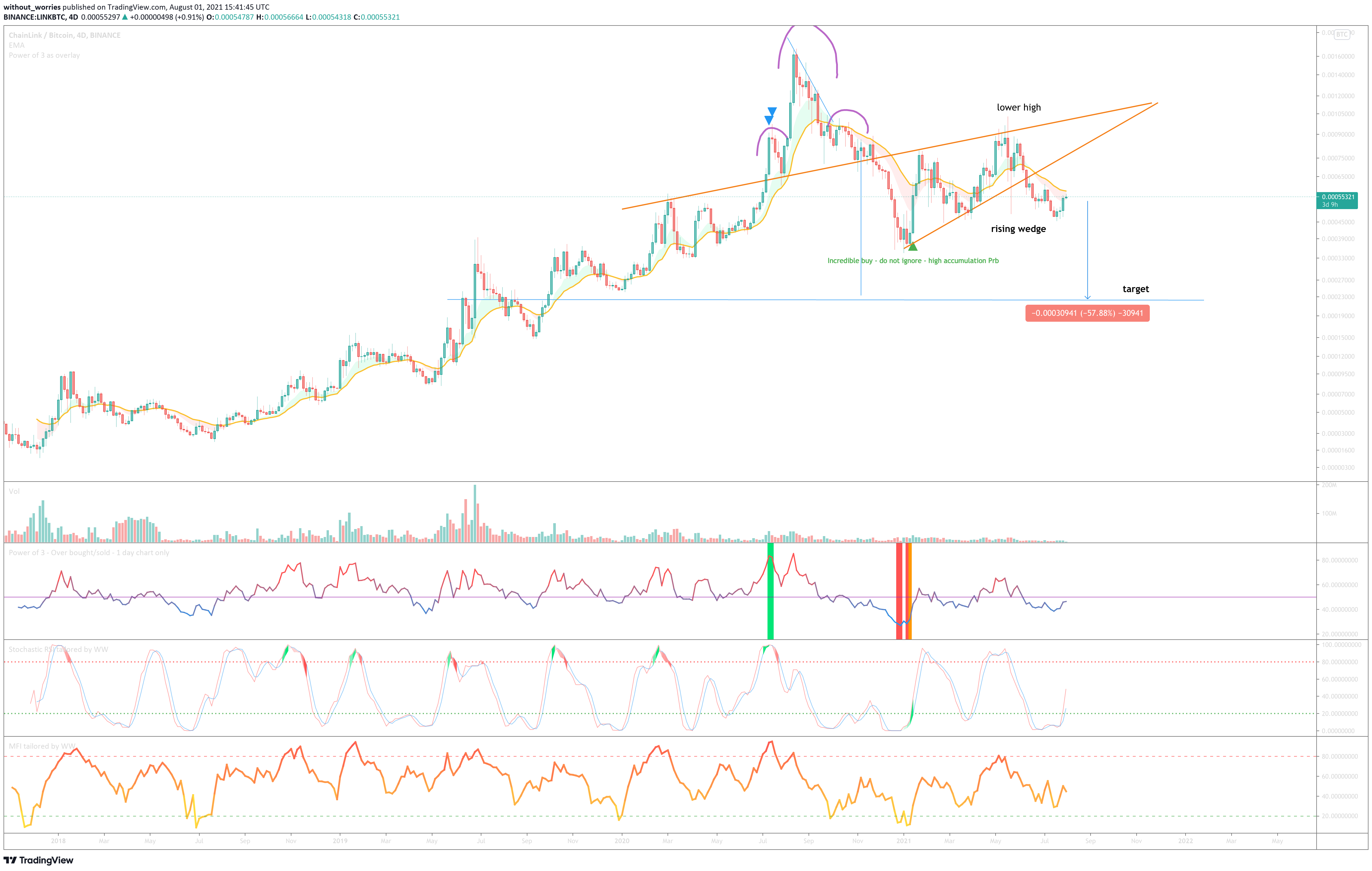Click the open value O:0.00054787 in header
The height and width of the screenshot is (871, 1372).
pos(230,17)
